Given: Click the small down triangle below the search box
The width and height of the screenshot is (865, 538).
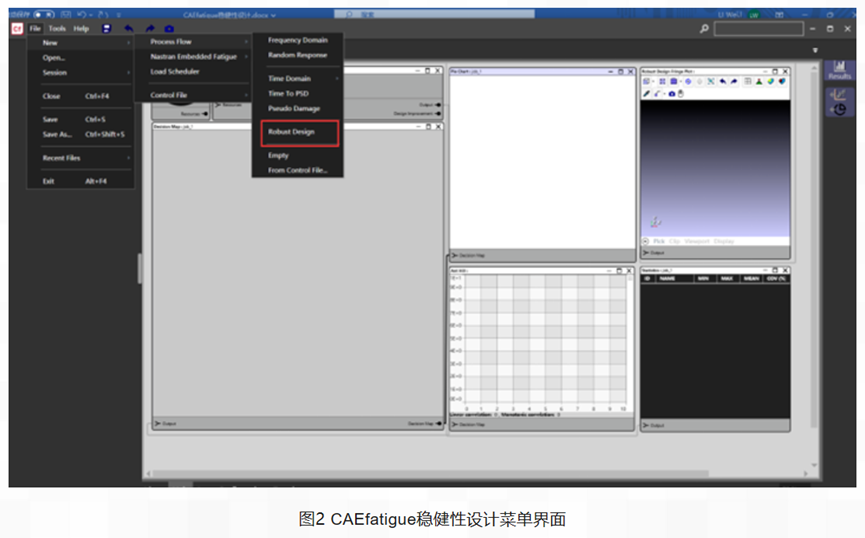Looking at the screenshot, I should pos(815,50).
